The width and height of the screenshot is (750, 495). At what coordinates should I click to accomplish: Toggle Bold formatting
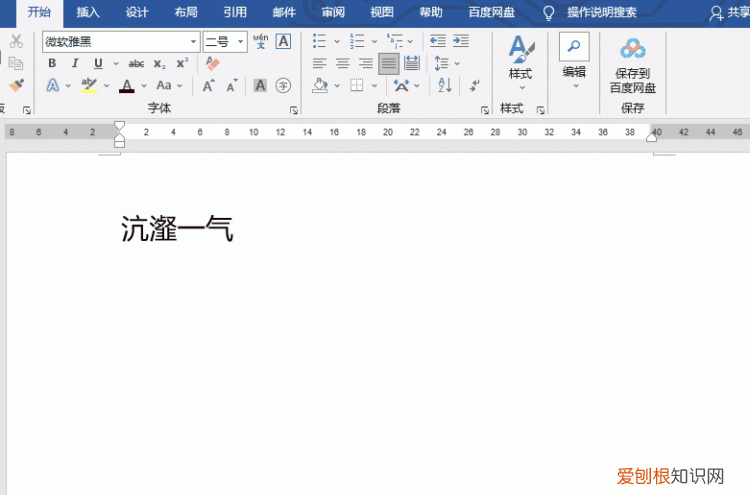[x=52, y=63]
